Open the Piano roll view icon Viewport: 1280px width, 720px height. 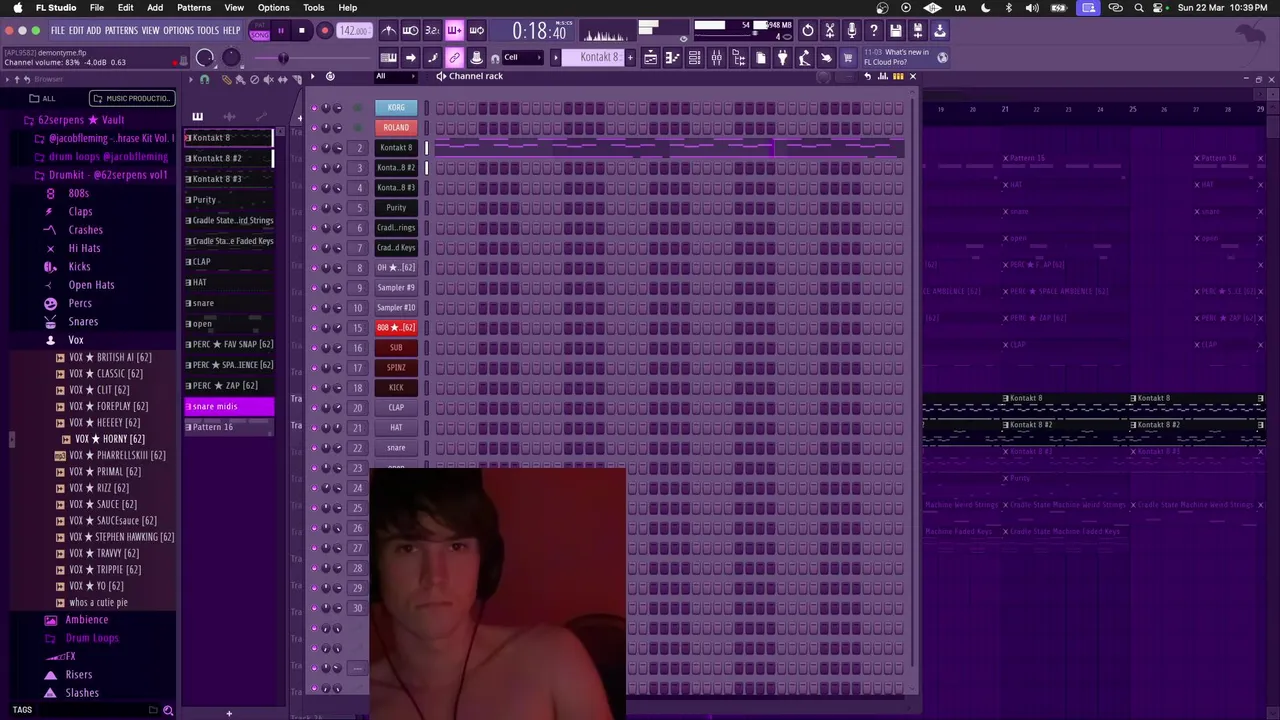click(x=672, y=58)
